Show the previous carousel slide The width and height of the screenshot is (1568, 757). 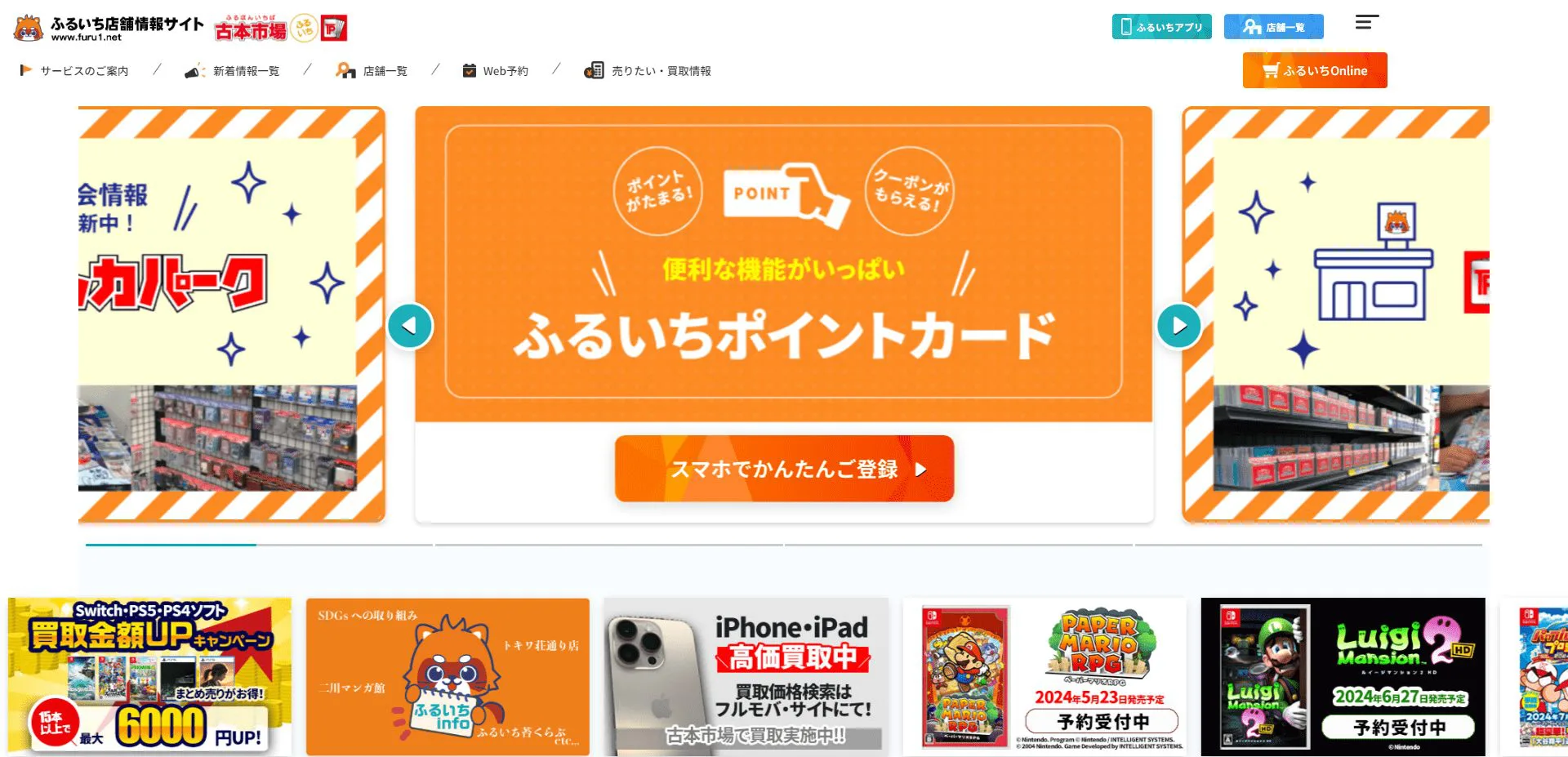(x=410, y=326)
